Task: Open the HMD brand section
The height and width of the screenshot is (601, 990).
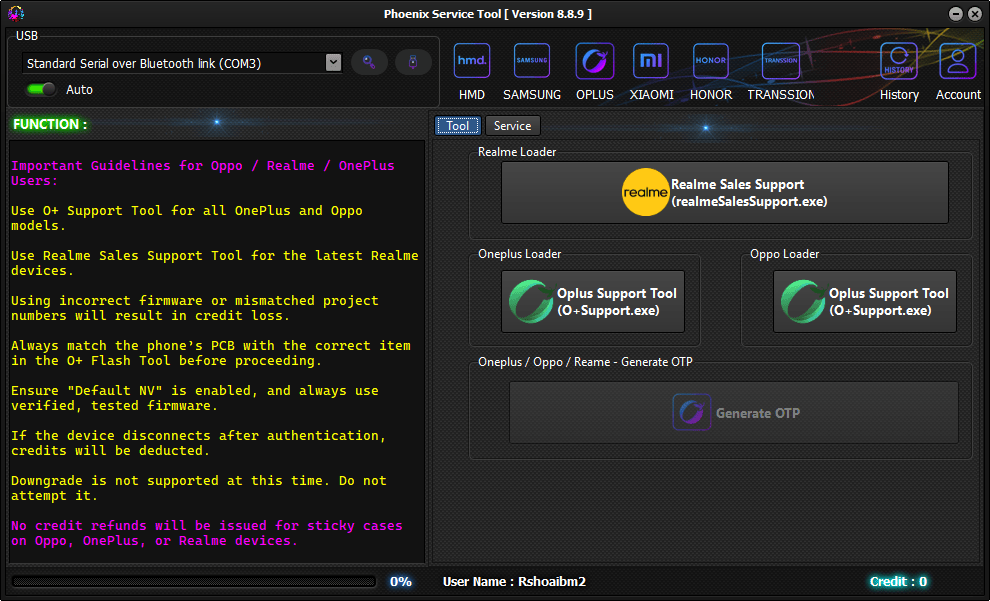Action: 472,71
